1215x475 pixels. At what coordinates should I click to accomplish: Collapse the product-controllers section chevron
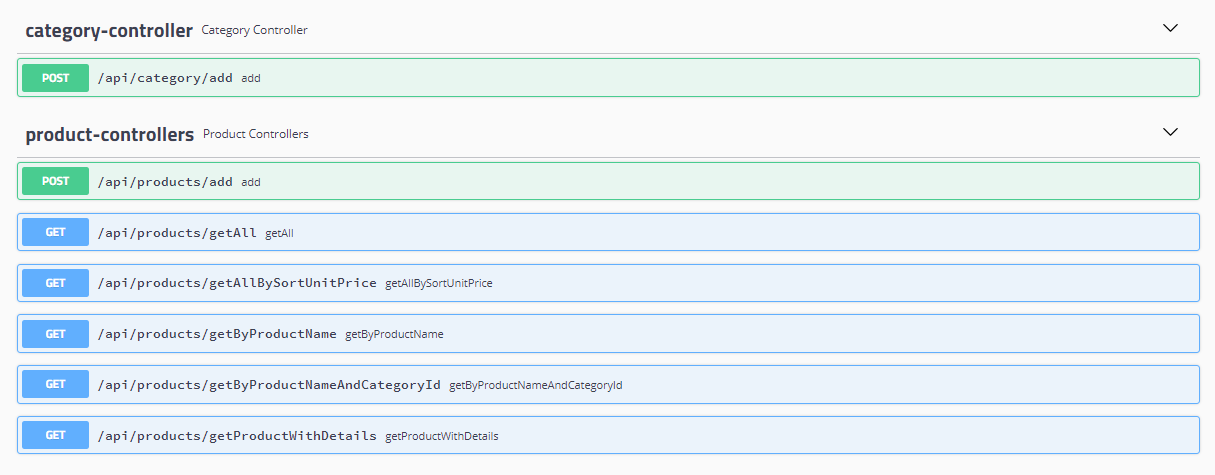point(1171,131)
